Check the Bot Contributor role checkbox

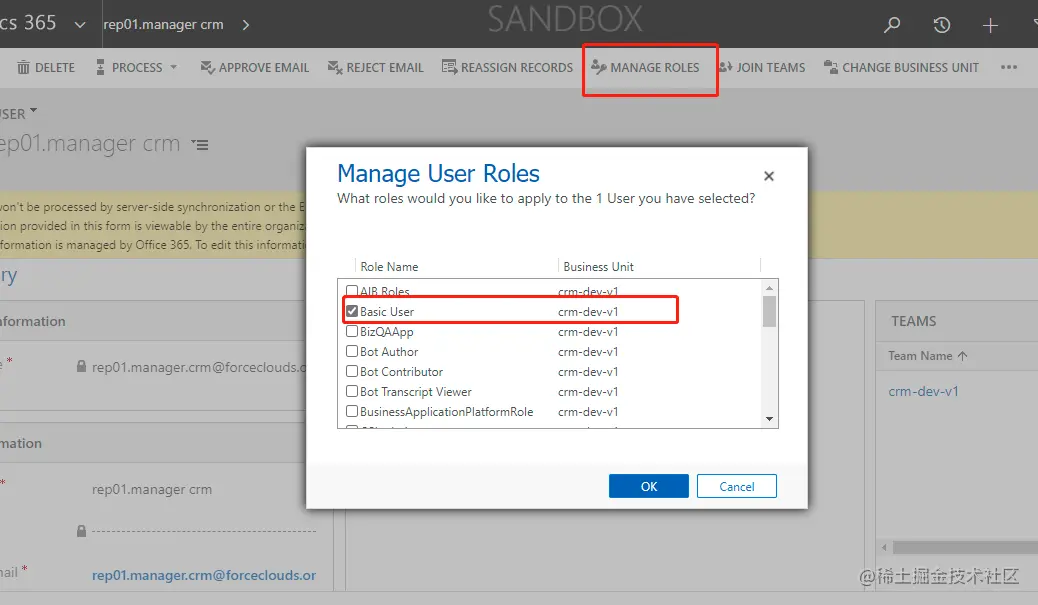pyautogui.click(x=352, y=371)
